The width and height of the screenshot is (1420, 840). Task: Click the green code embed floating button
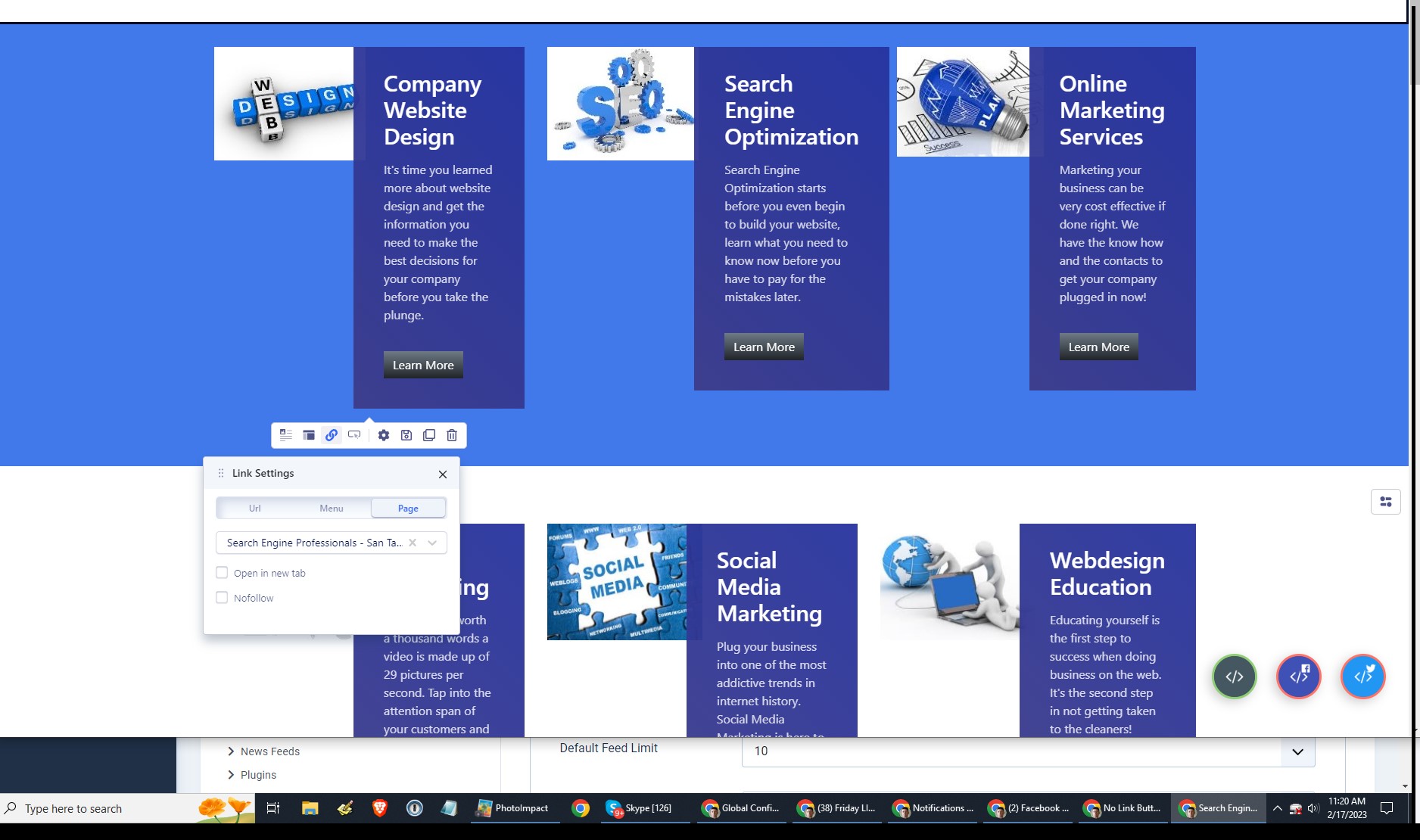(x=1234, y=677)
